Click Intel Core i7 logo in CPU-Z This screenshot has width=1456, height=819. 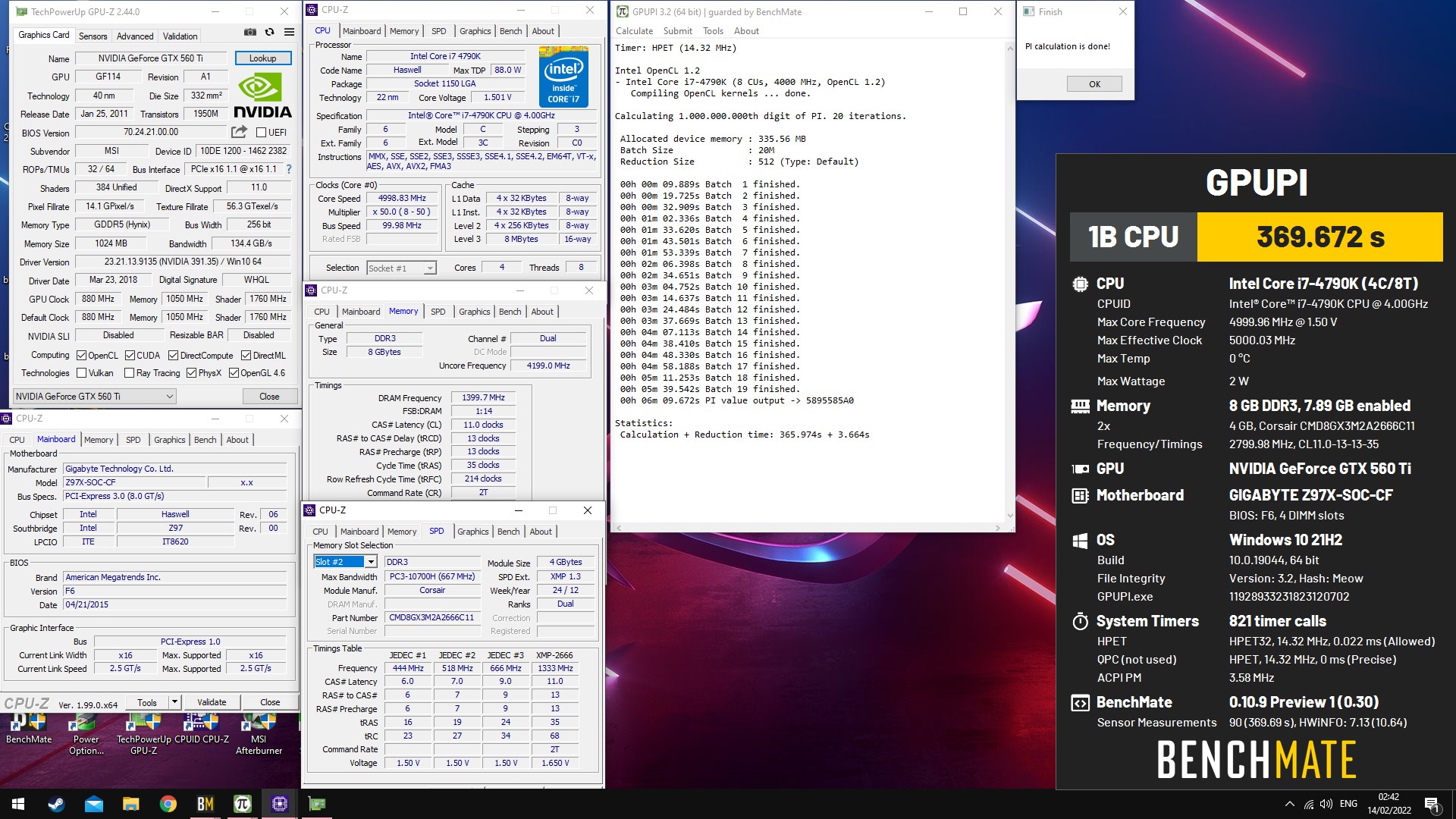(563, 77)
